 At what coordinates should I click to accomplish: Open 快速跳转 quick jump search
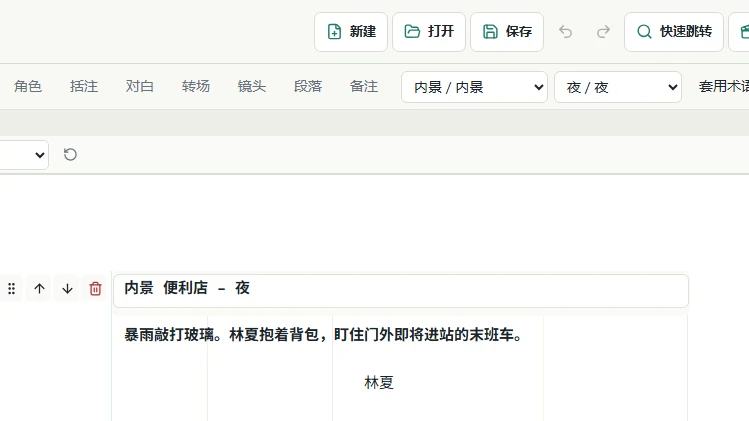point(674,32)
